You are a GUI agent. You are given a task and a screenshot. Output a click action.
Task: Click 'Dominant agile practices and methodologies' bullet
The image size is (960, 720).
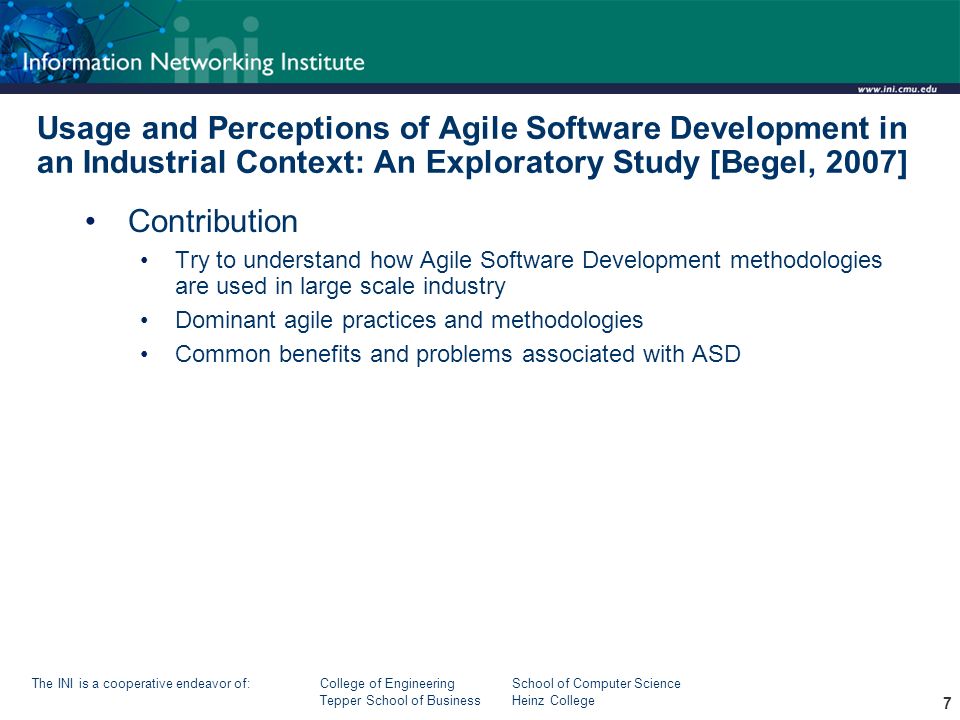pyautogui.click(x=409, y=320)
